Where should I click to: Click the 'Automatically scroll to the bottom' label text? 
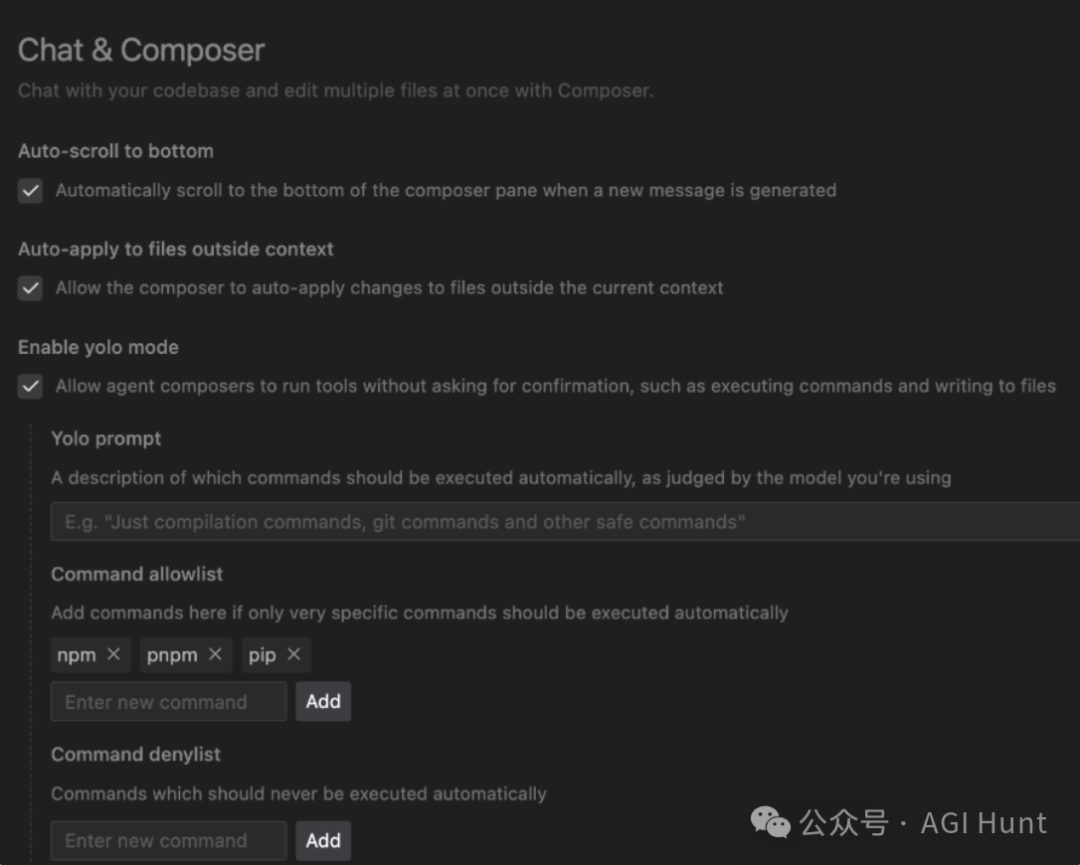pos(445,190)
